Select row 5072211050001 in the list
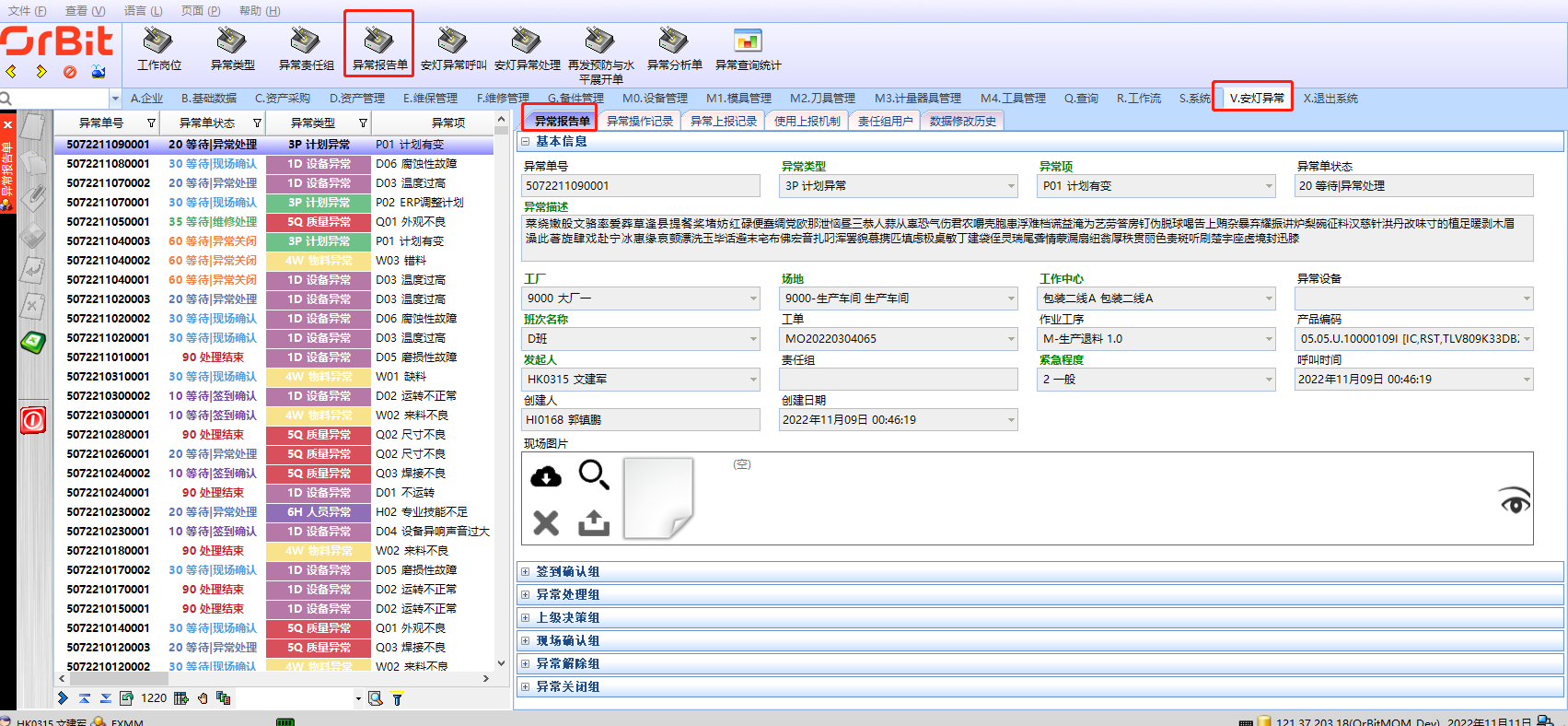1568x726 pixels. [108, 222]
